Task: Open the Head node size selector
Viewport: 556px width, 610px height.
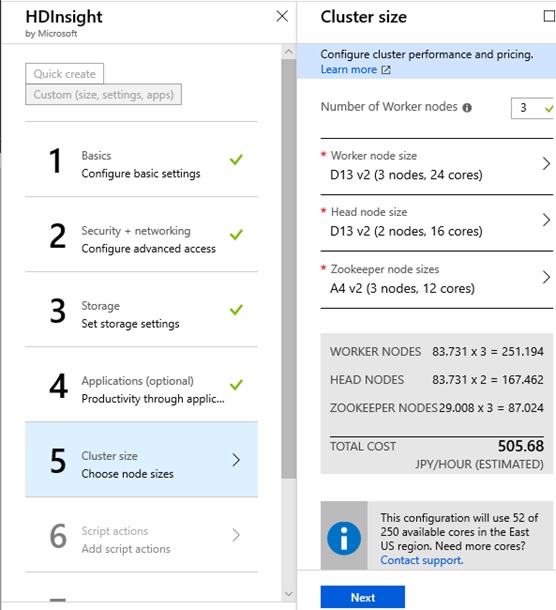Action: tap(437, 223)
